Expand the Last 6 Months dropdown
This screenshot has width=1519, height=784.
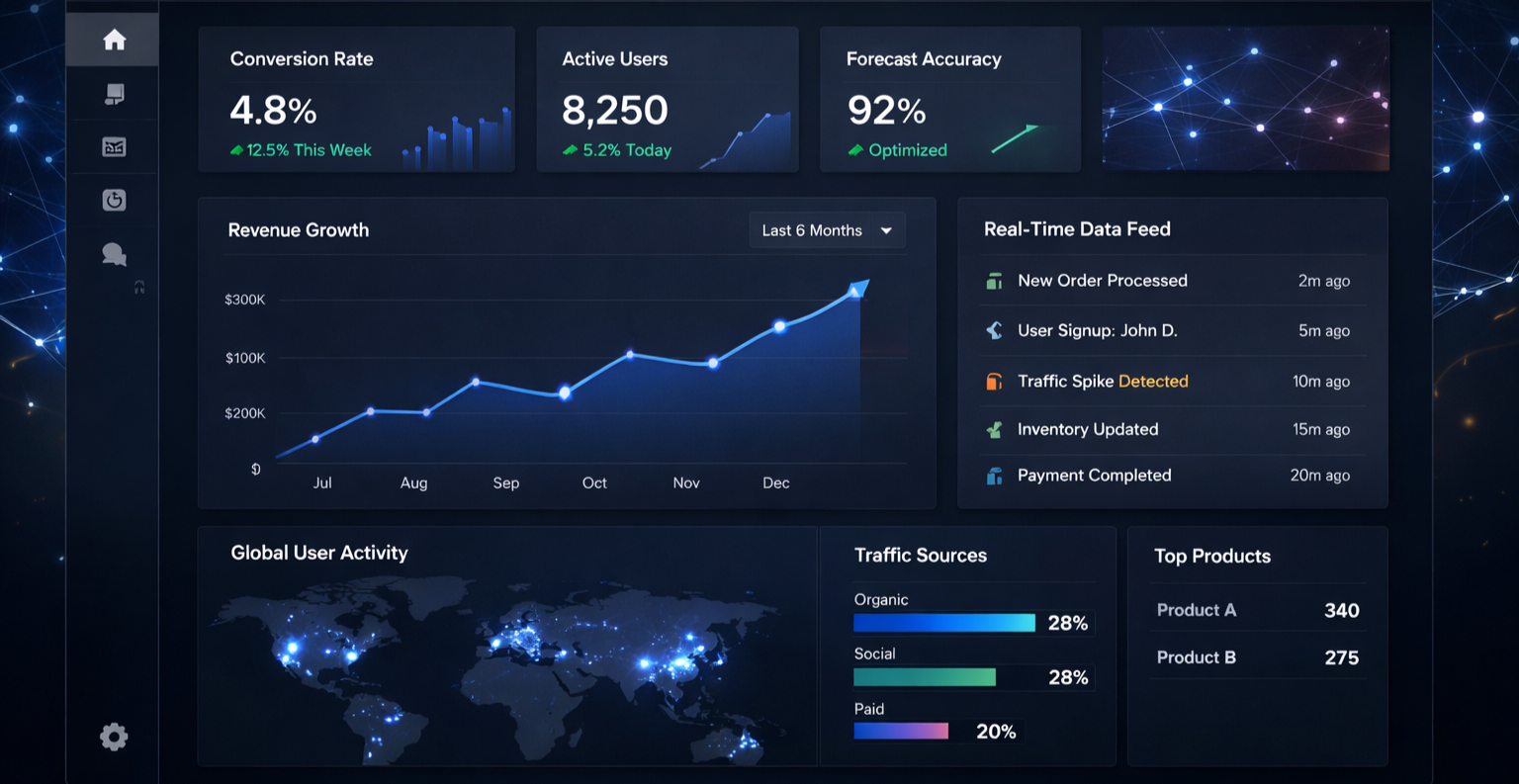pos(826,230)
